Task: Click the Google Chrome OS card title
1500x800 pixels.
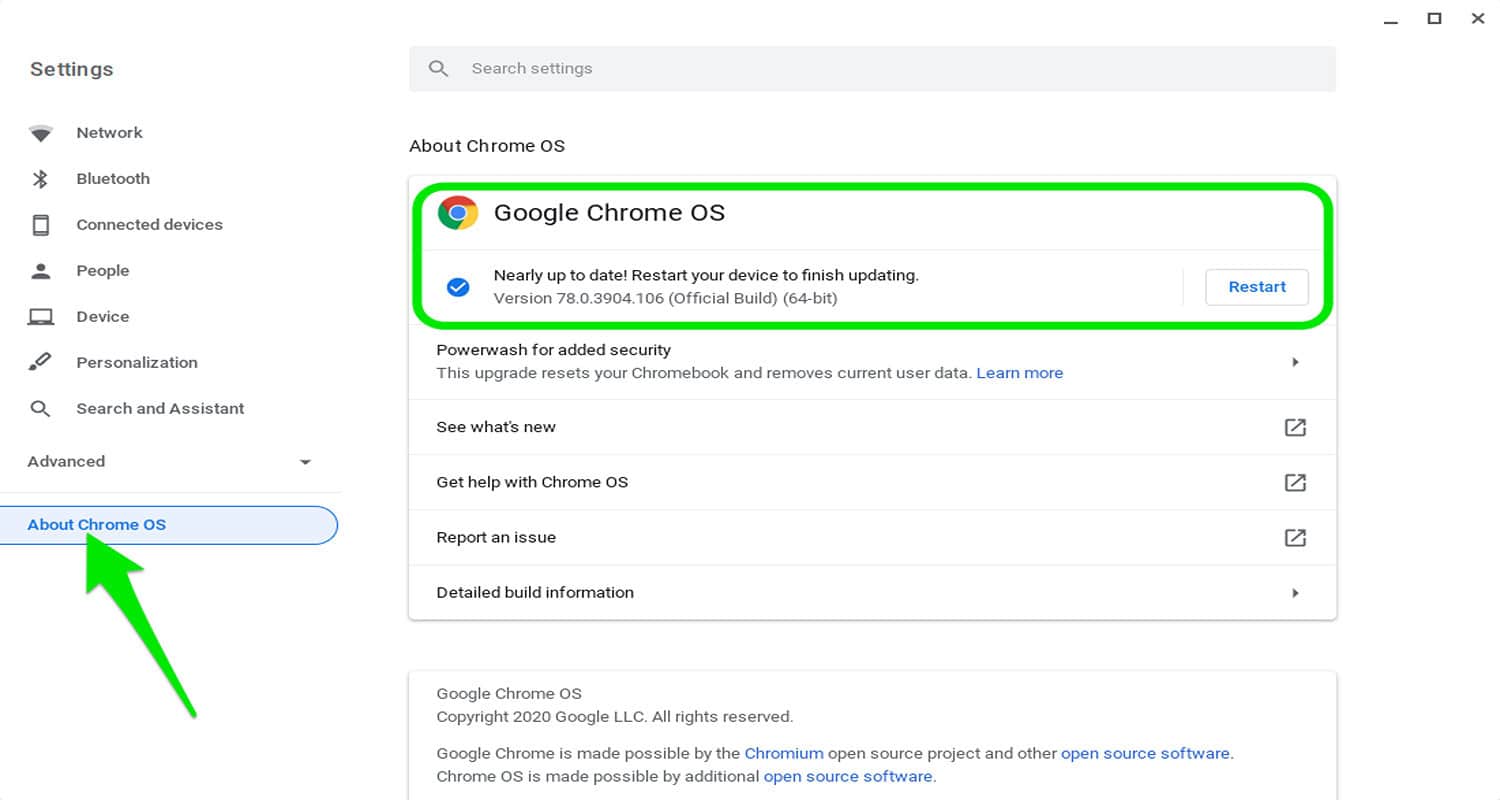Action: pos(609,213)
